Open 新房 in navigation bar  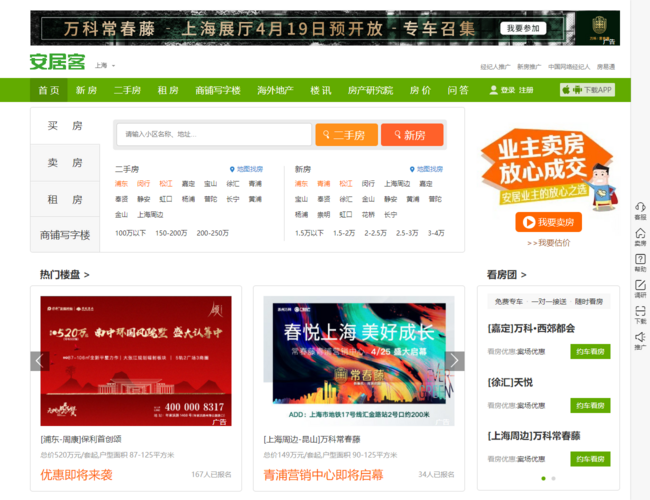click(86, 90)
